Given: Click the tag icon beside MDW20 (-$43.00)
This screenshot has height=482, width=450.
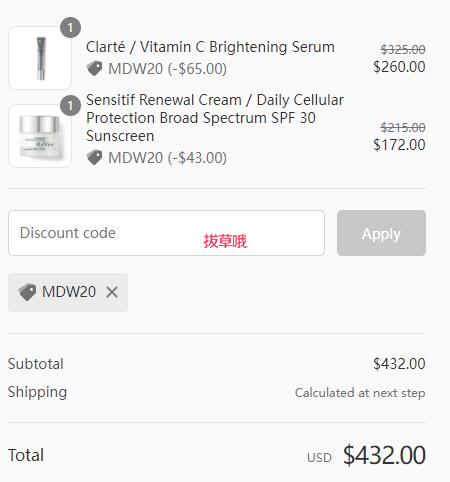Looking at the screenshot, I should [x=94, y=158].
